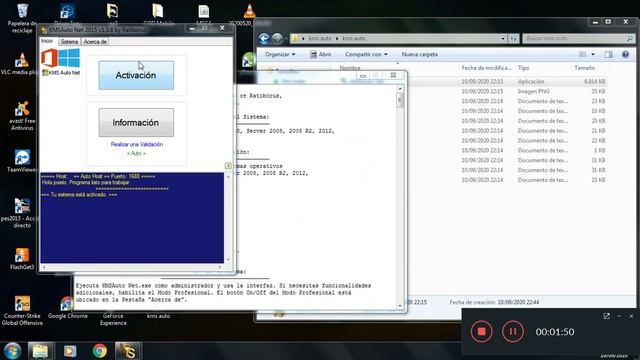Image resolution: width=640 pixels, height=360 pixels.
Task: Click the Explorer search box
Action: click(578, 38)
